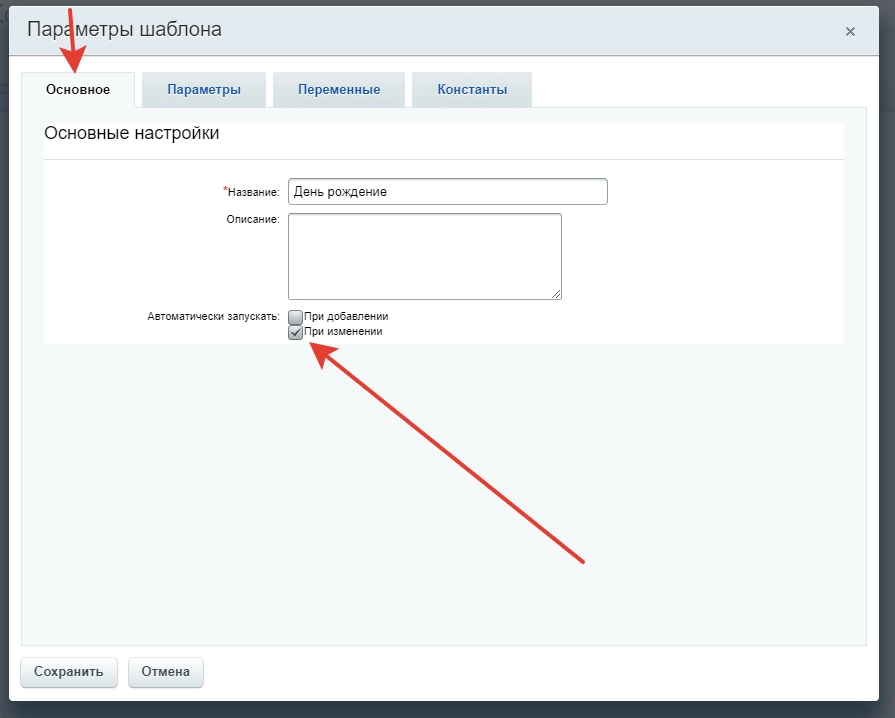The image size is (895, 718).
Task: Uncheck the При изменении checkbox
Action: point(295,332)
